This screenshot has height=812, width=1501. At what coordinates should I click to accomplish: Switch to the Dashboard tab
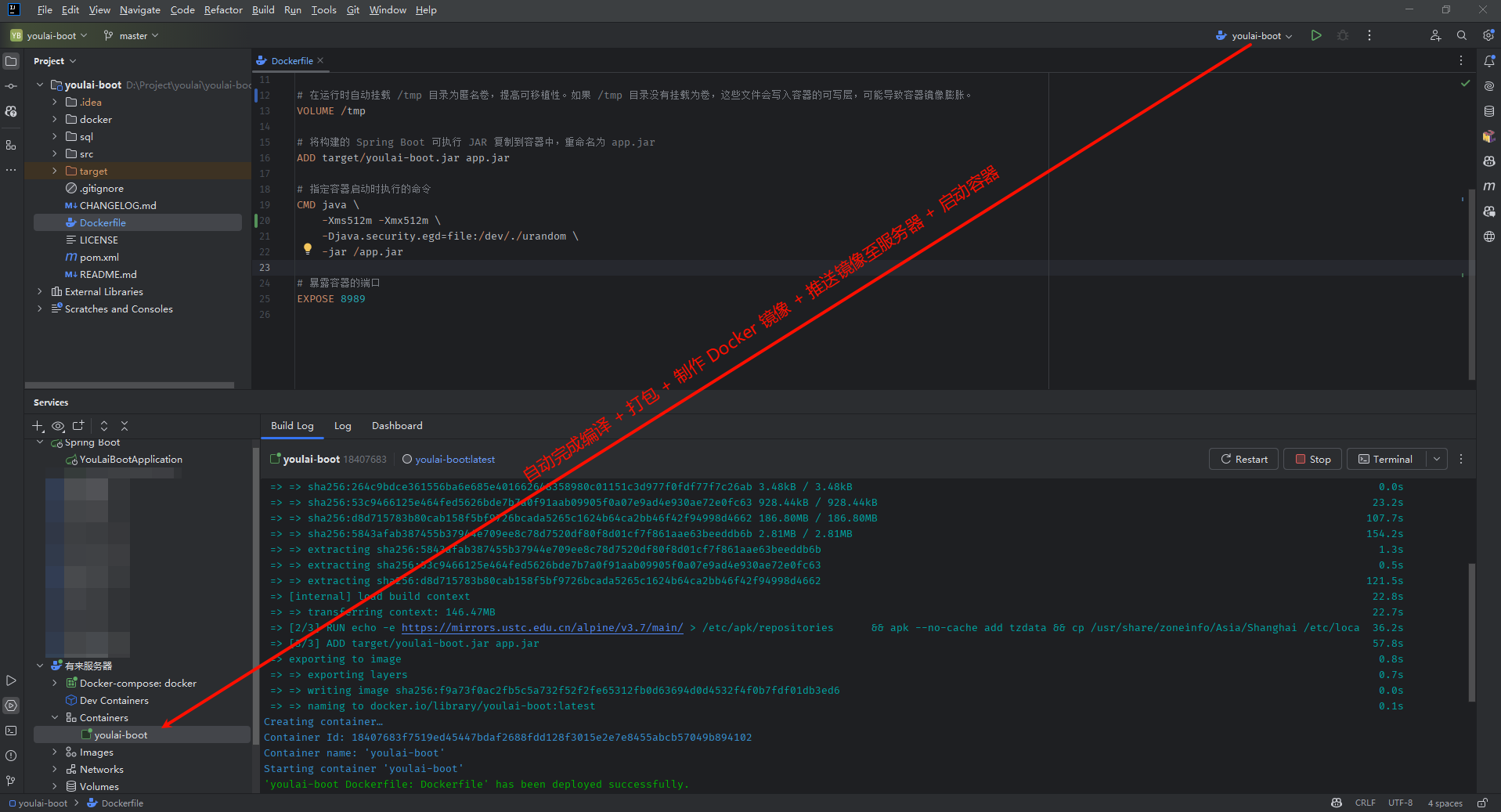(x=397, y=426)
